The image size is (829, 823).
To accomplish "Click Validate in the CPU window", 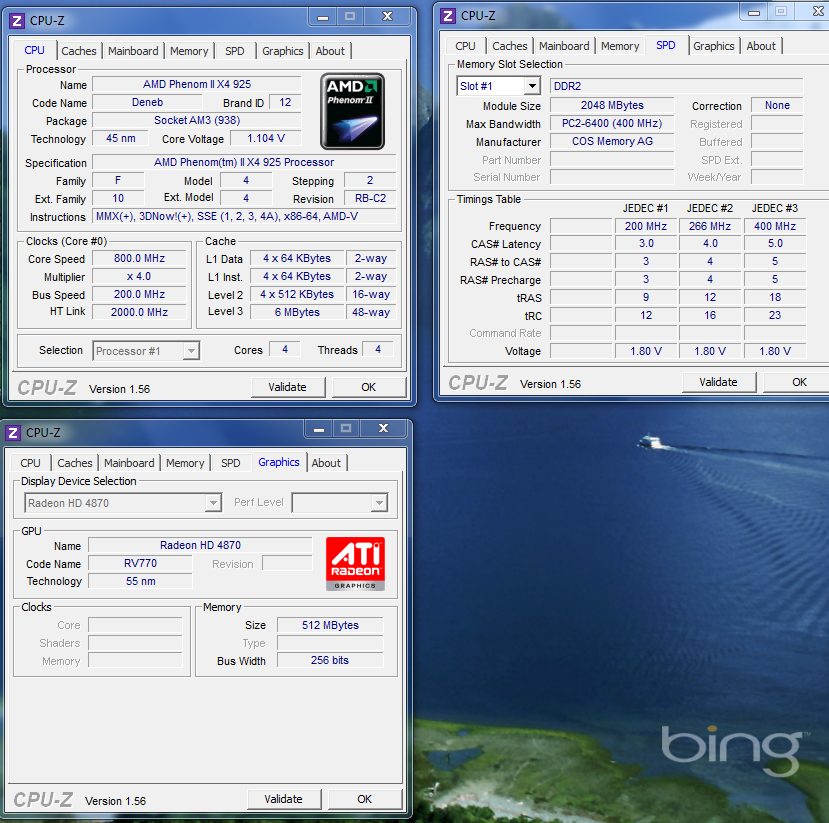I will click(x=288, y=387).
